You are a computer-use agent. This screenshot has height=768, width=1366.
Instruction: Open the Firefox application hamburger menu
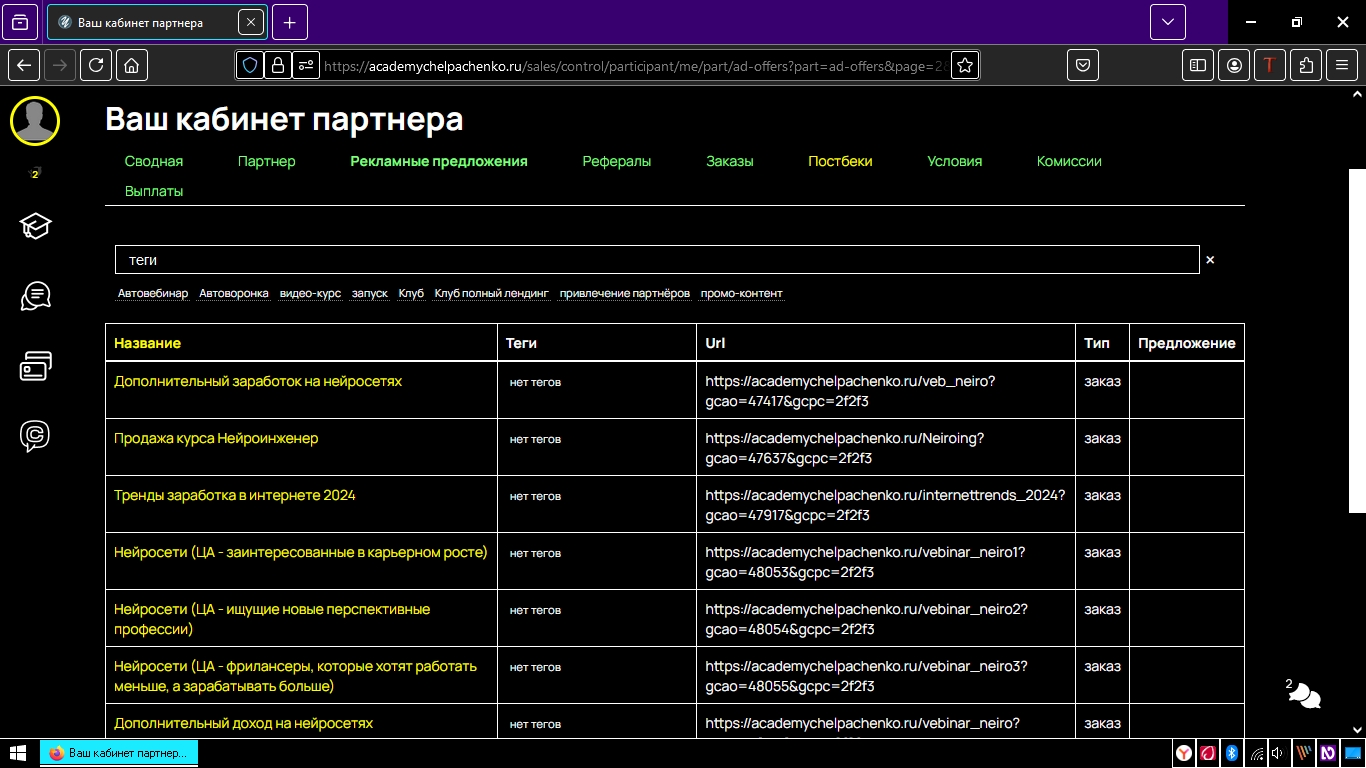(x=1342, y=65)
